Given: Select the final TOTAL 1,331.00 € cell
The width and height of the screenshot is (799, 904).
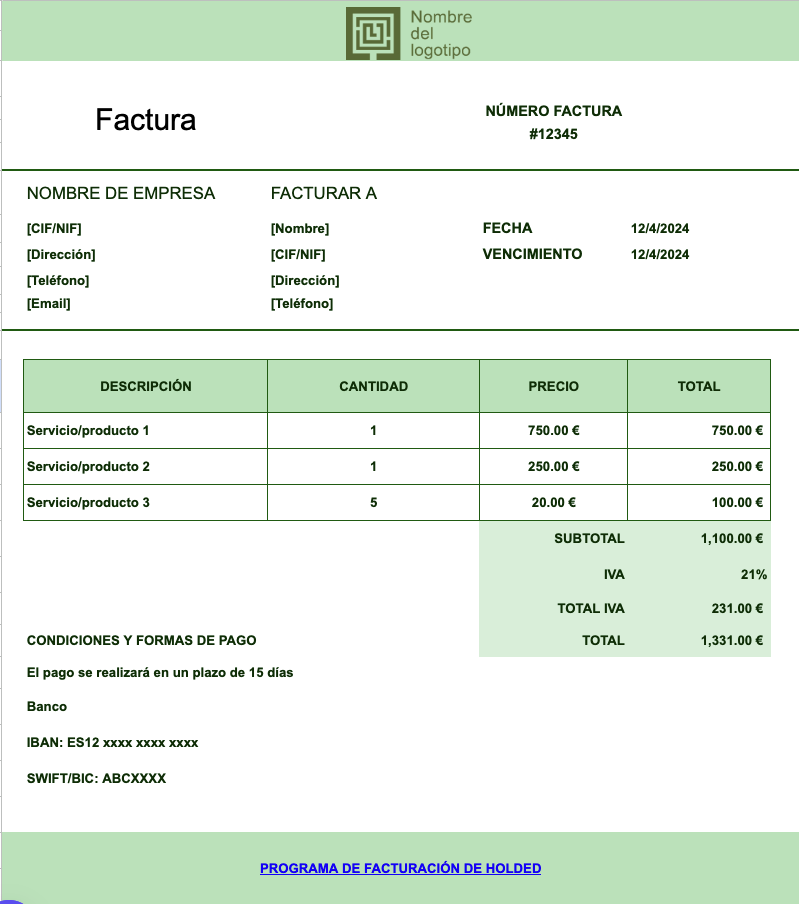Looking at the screenshot, I should coord(699,641).
